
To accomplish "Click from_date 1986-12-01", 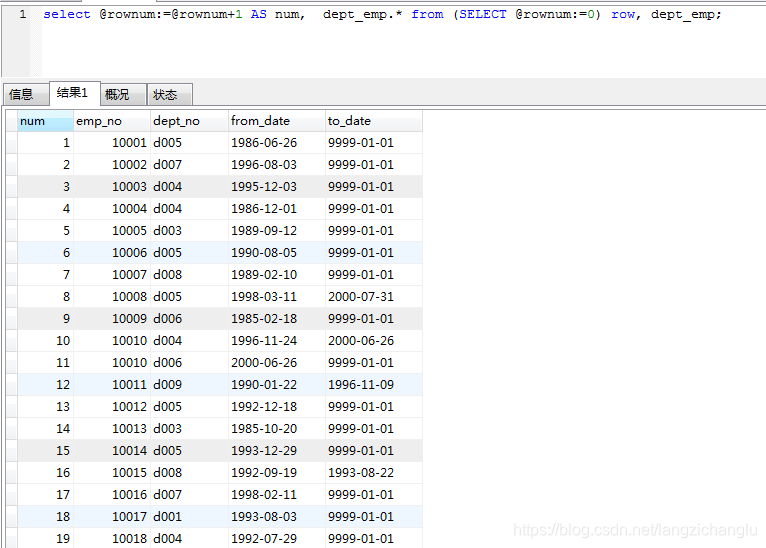I will click(x=277, y=209).
